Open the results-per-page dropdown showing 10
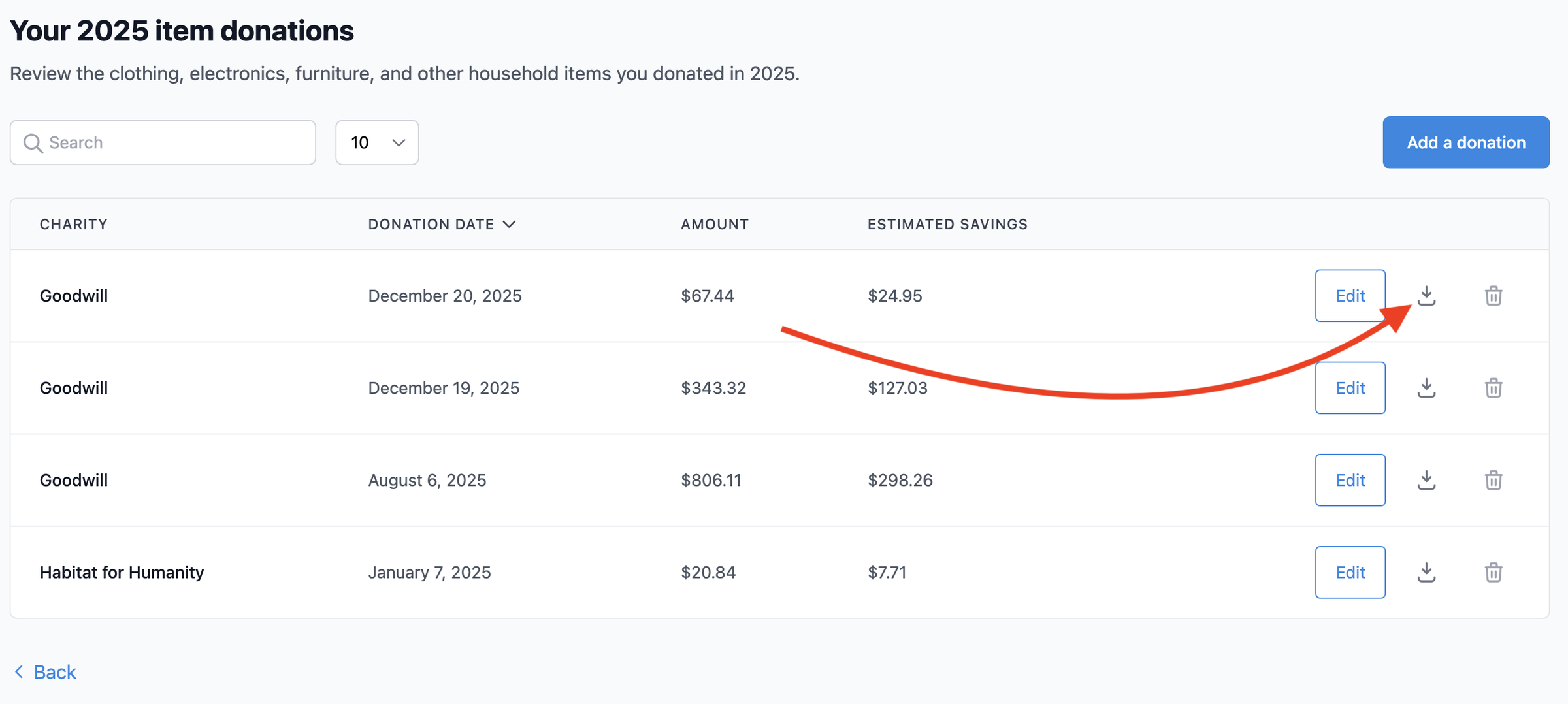This screenshot has height=704, width=1568. (x=377, y=142)
